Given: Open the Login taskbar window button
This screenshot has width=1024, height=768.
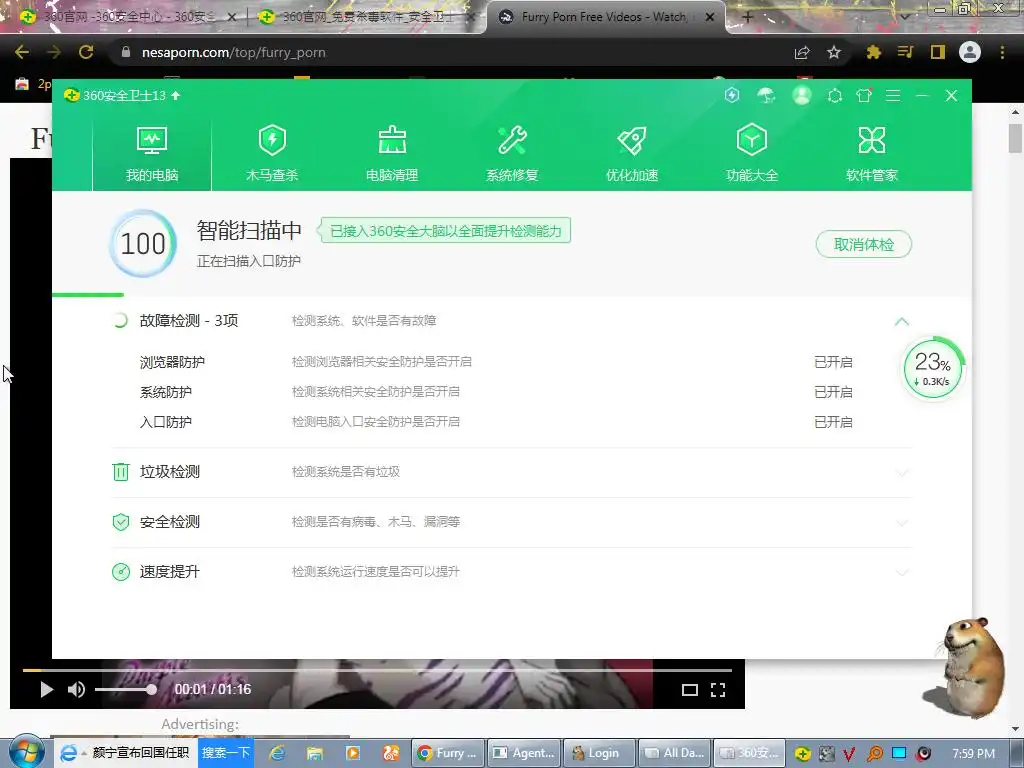Looking at the screenshot, I should pos(600,753).
